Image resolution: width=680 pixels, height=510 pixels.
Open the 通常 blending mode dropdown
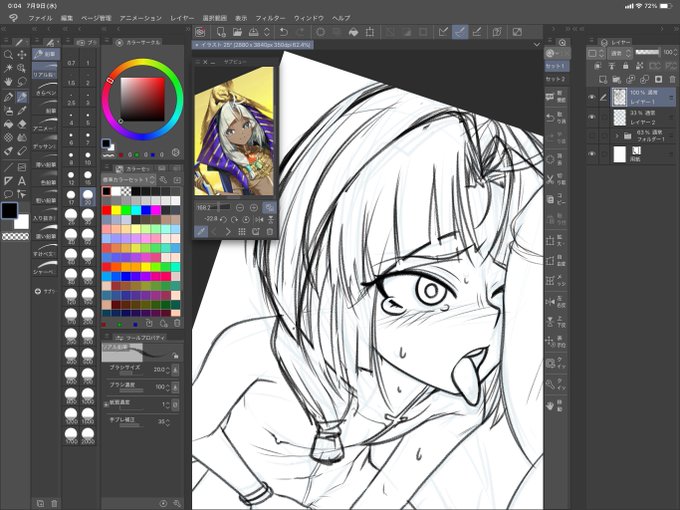[x=621, y=53]
